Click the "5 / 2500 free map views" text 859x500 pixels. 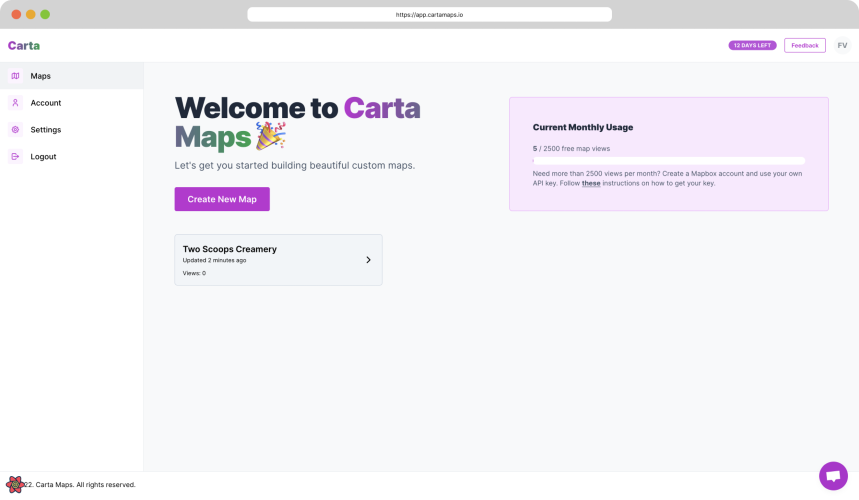tap(571, 148)
